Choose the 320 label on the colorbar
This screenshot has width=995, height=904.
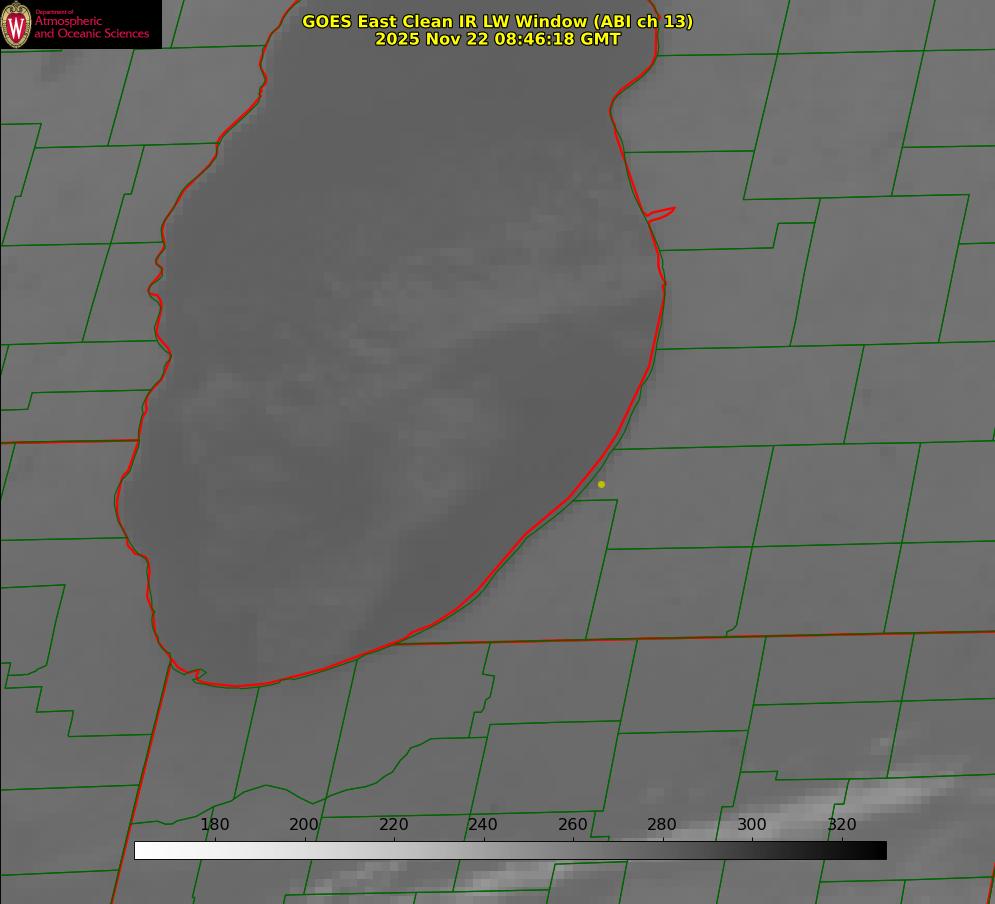tap(841, 825)
